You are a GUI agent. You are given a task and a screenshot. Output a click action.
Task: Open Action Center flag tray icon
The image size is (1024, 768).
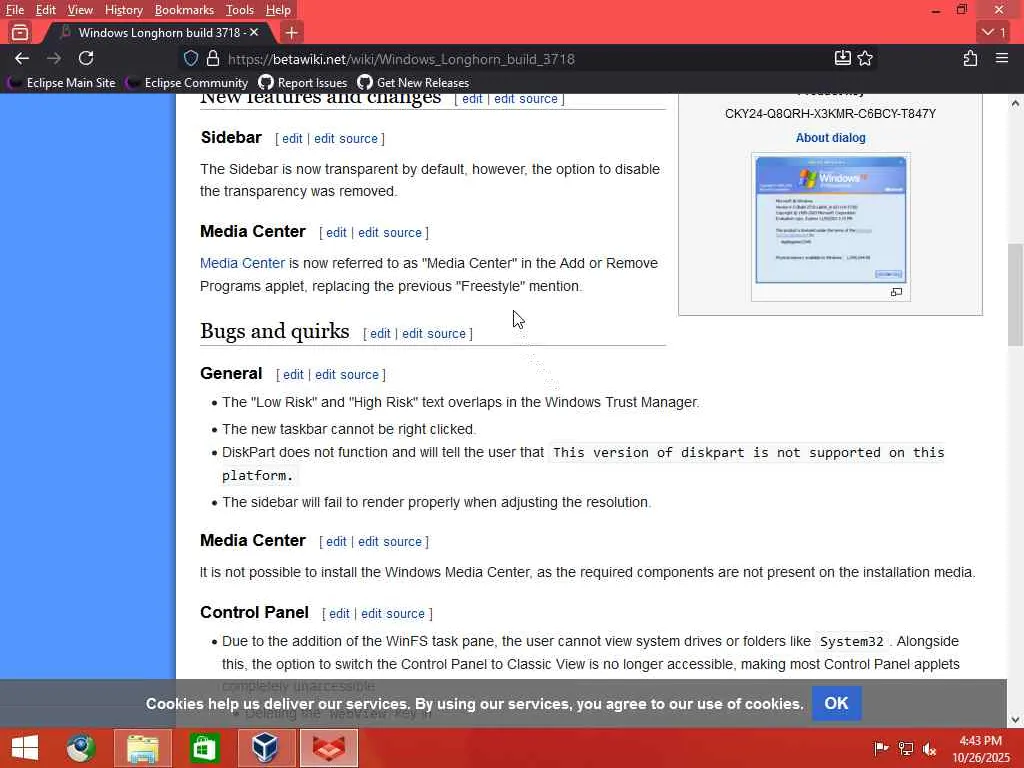click(x=881, y=748)
